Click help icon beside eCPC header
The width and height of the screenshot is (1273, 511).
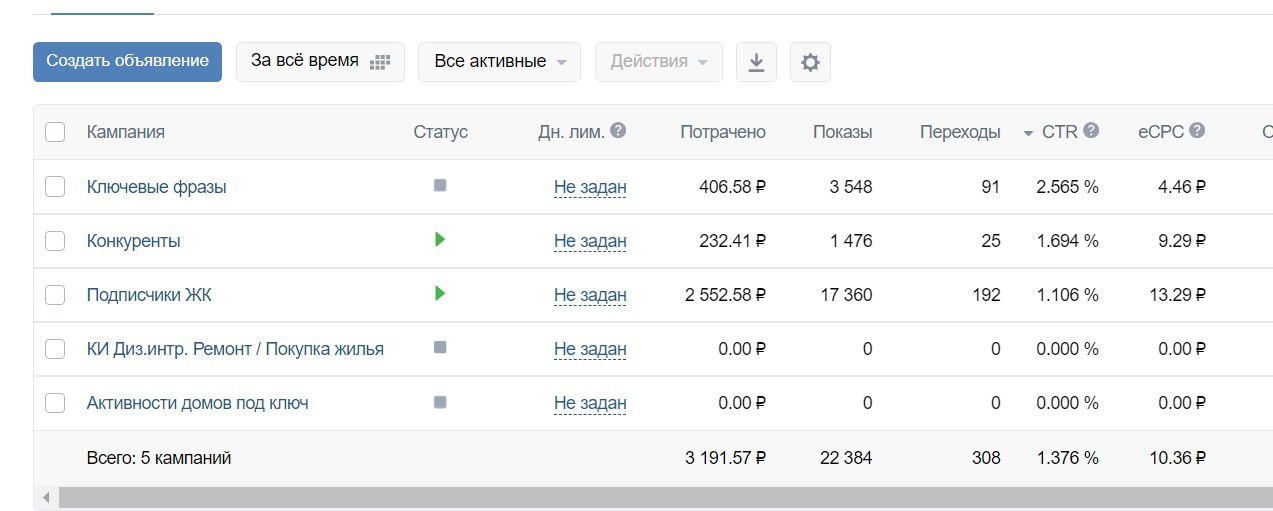pyautogui.click(x=1197, y=130)
